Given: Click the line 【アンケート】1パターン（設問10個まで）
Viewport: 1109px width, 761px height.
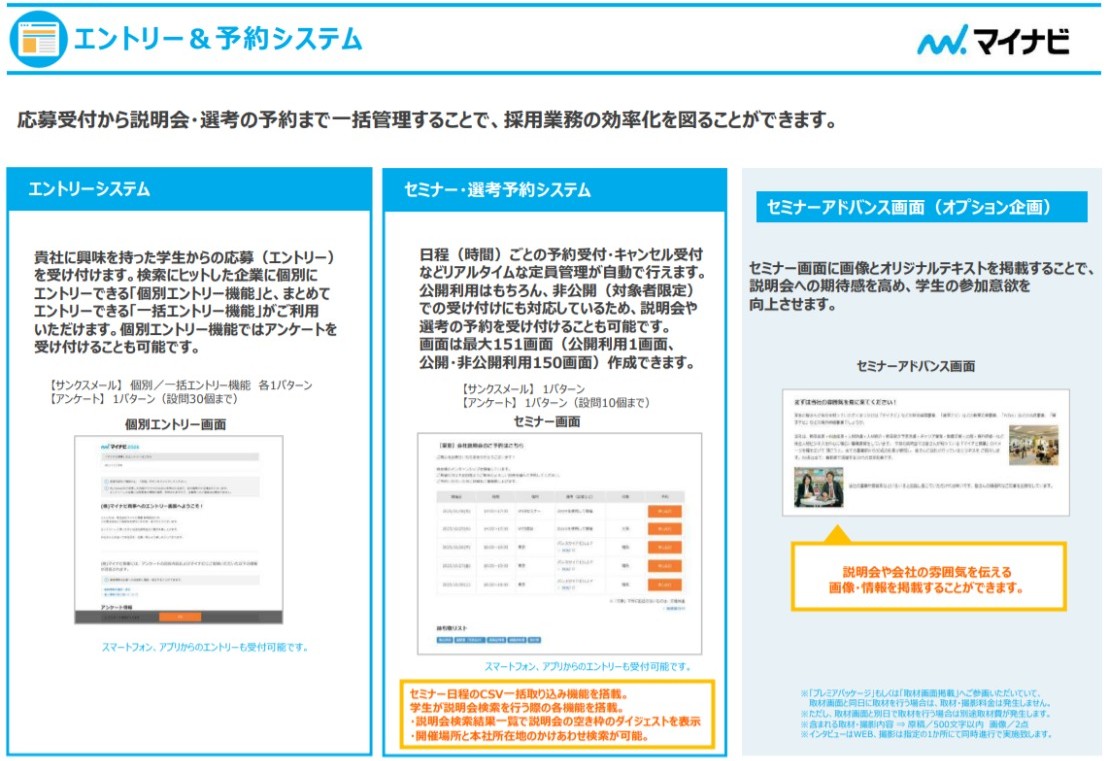Looking at the screenshot, I should coord(554,403).
